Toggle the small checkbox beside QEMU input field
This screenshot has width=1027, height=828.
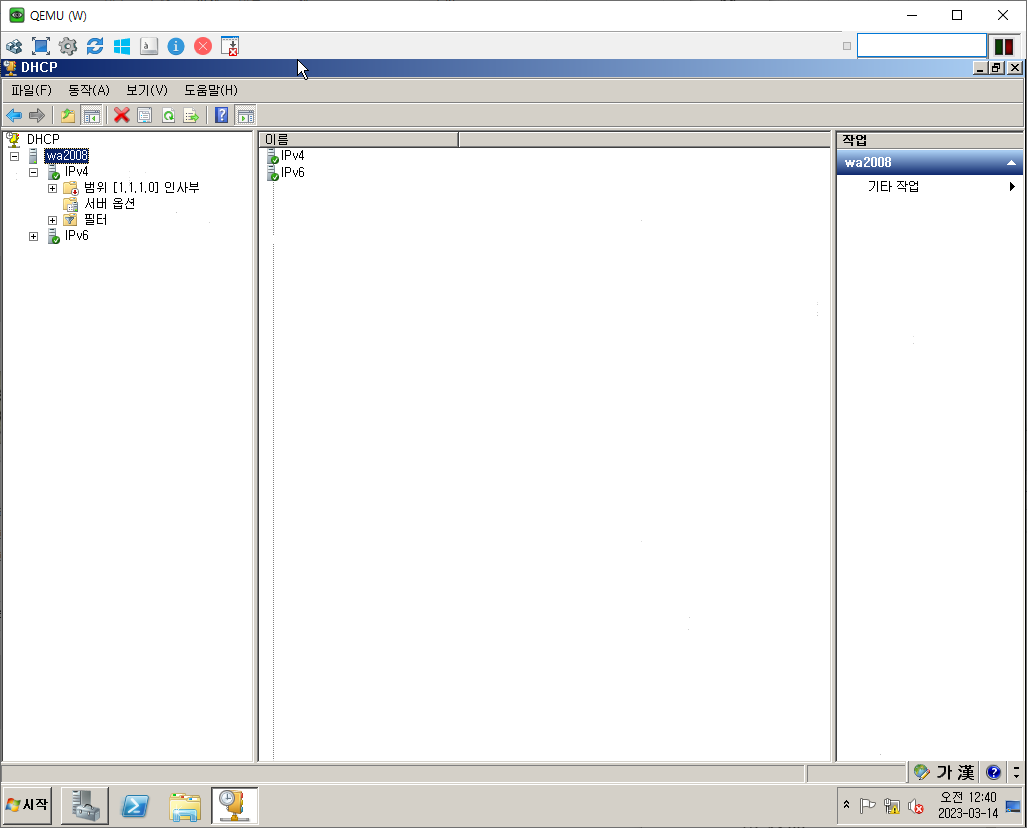tap(847, 46)
